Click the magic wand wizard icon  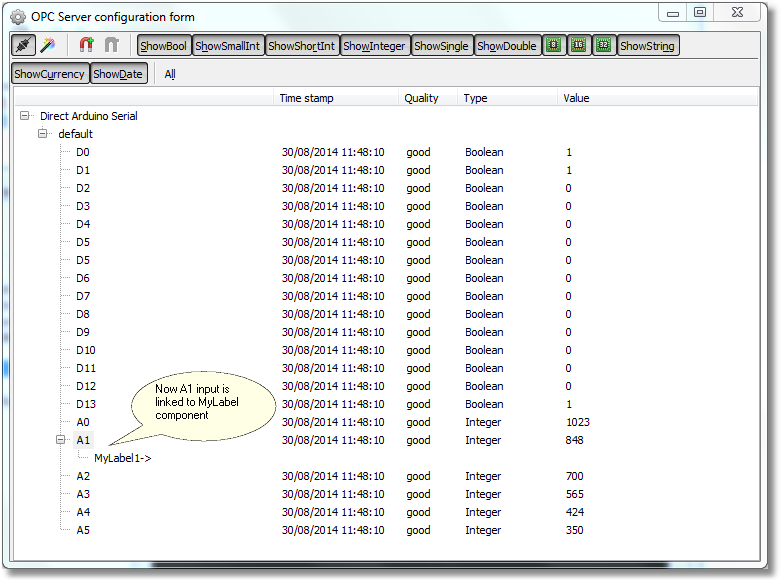(48, 46)
